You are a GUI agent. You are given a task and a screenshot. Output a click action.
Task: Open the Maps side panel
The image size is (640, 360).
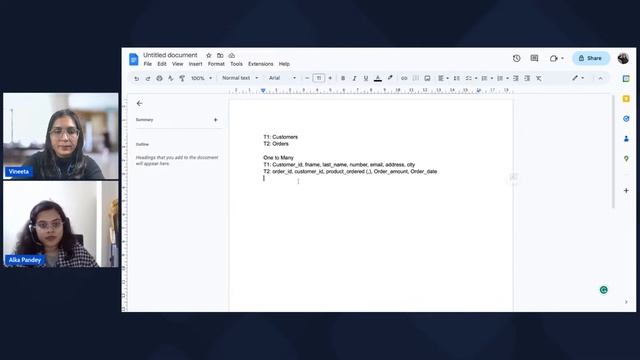coord(626,159)
